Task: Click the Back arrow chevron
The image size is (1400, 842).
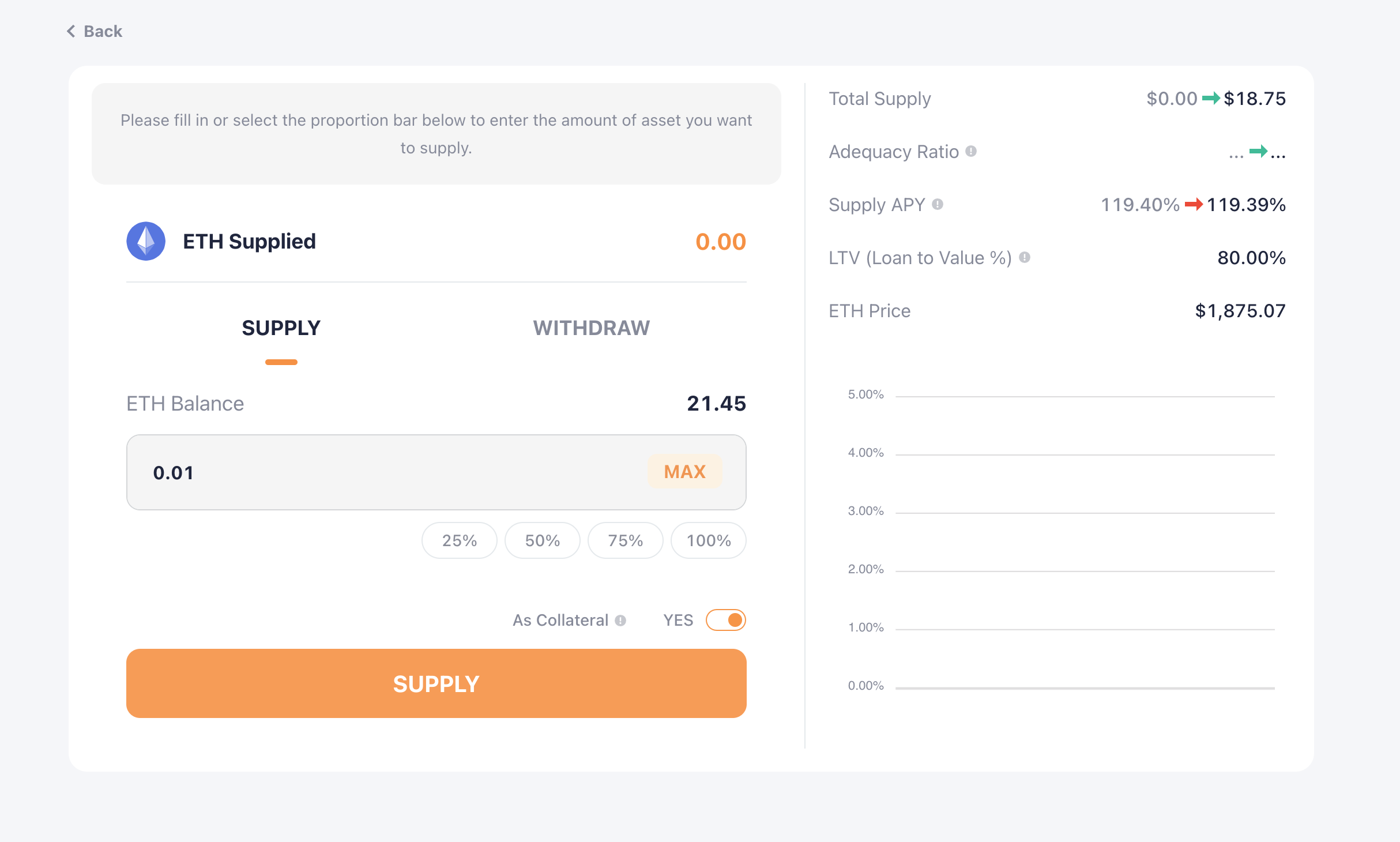Action: pyautogui.click(x=71, y=31)
